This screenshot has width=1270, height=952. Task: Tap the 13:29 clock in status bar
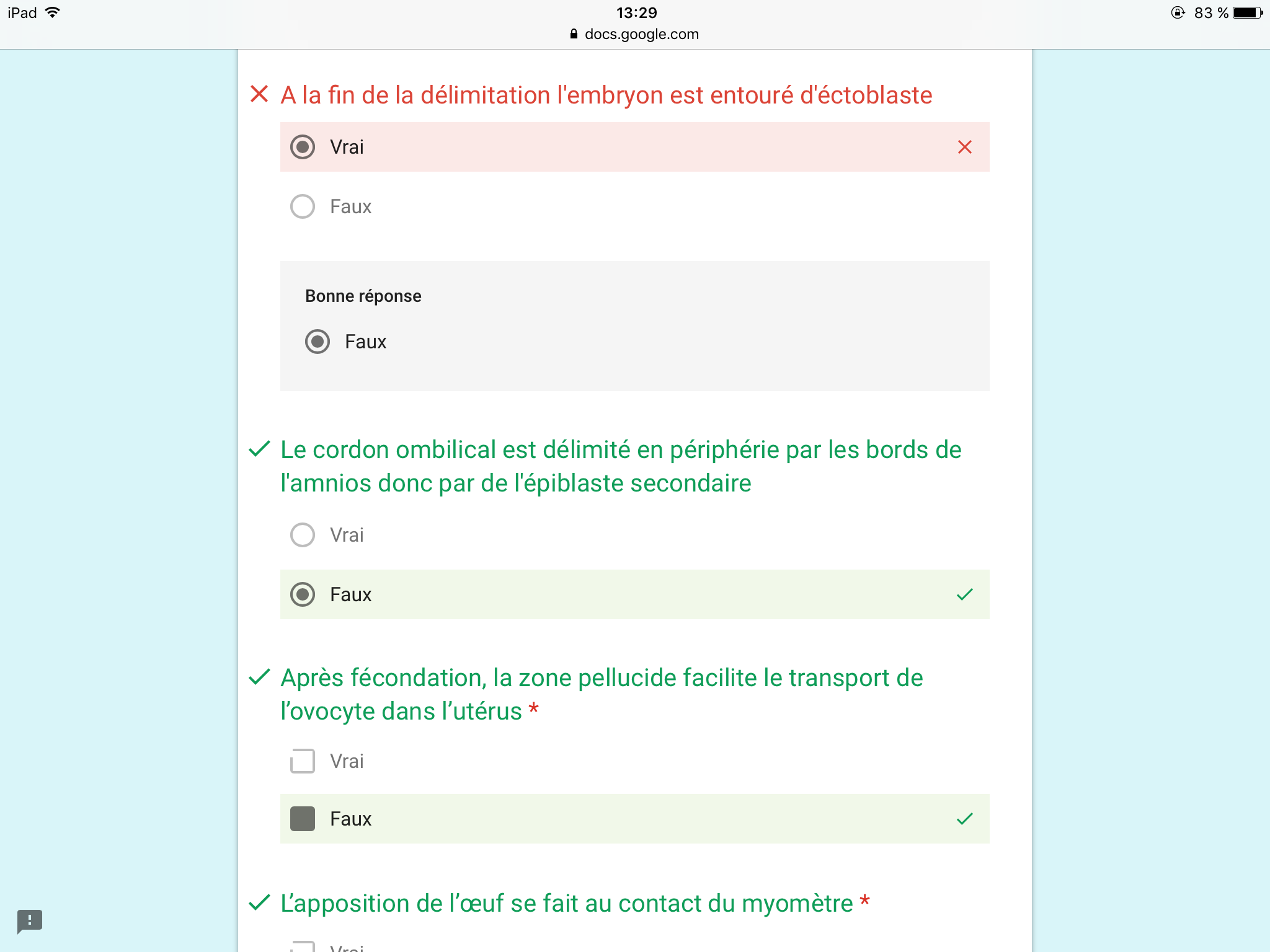(636, 12)
